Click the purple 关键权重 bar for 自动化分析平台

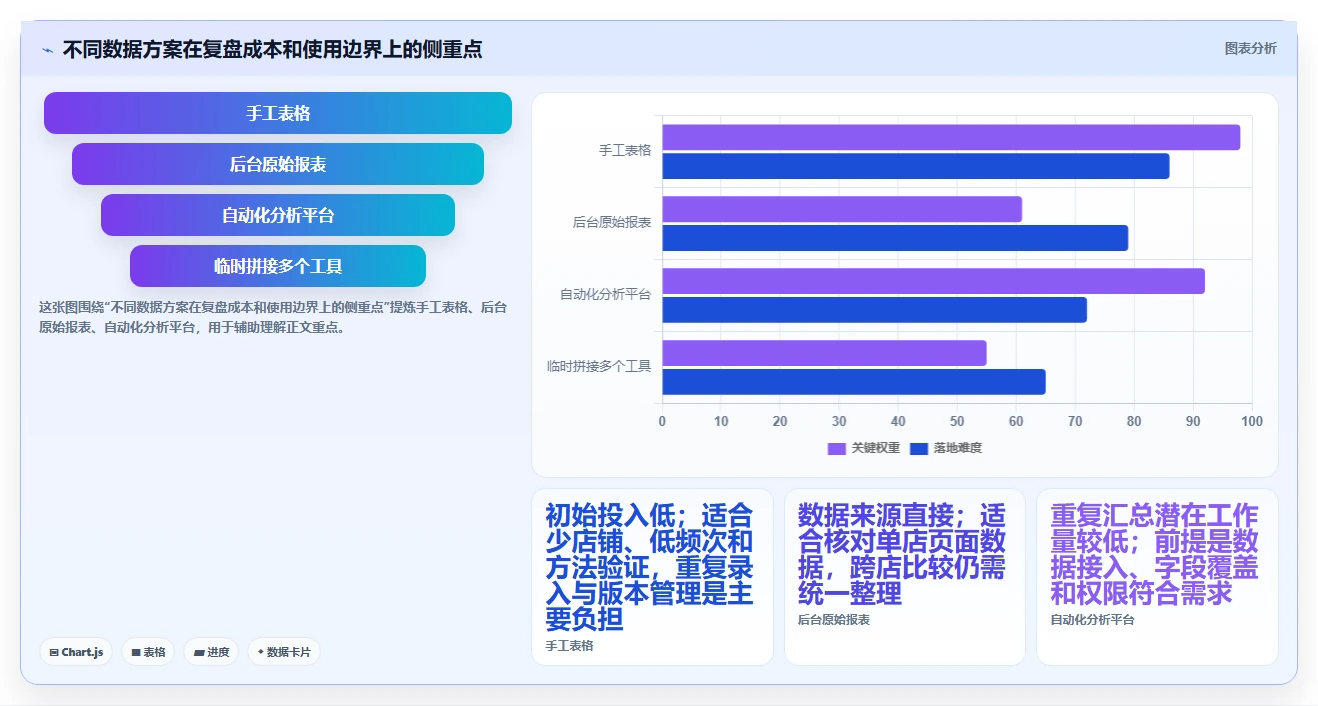pos(933,281)
